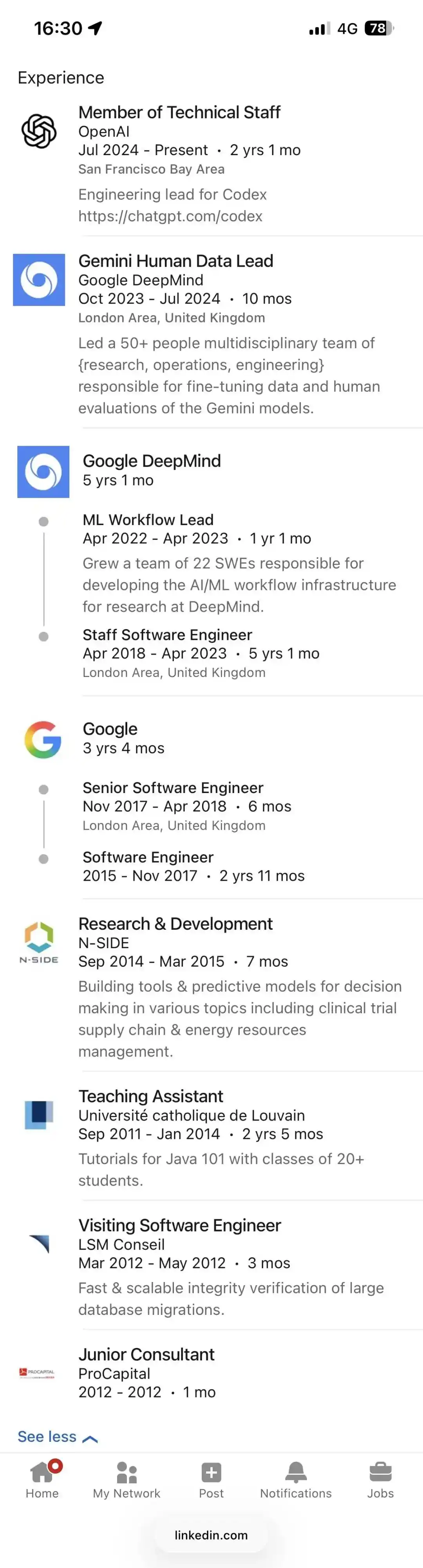This screenshot has width=423, height=1568.
Task: Open the Member of Technical Staff entry
Action: 179,112
